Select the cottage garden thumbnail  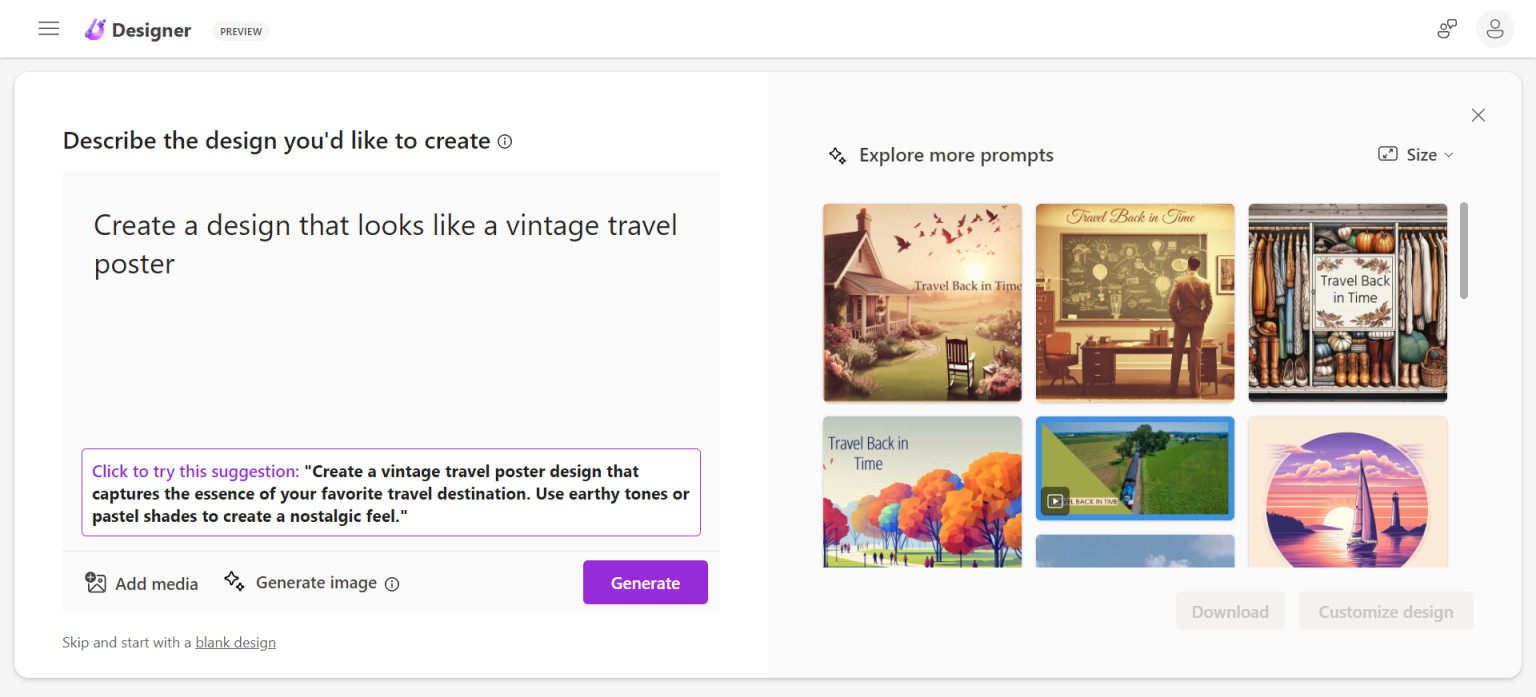pyautogui.click(x=922, y=302)
